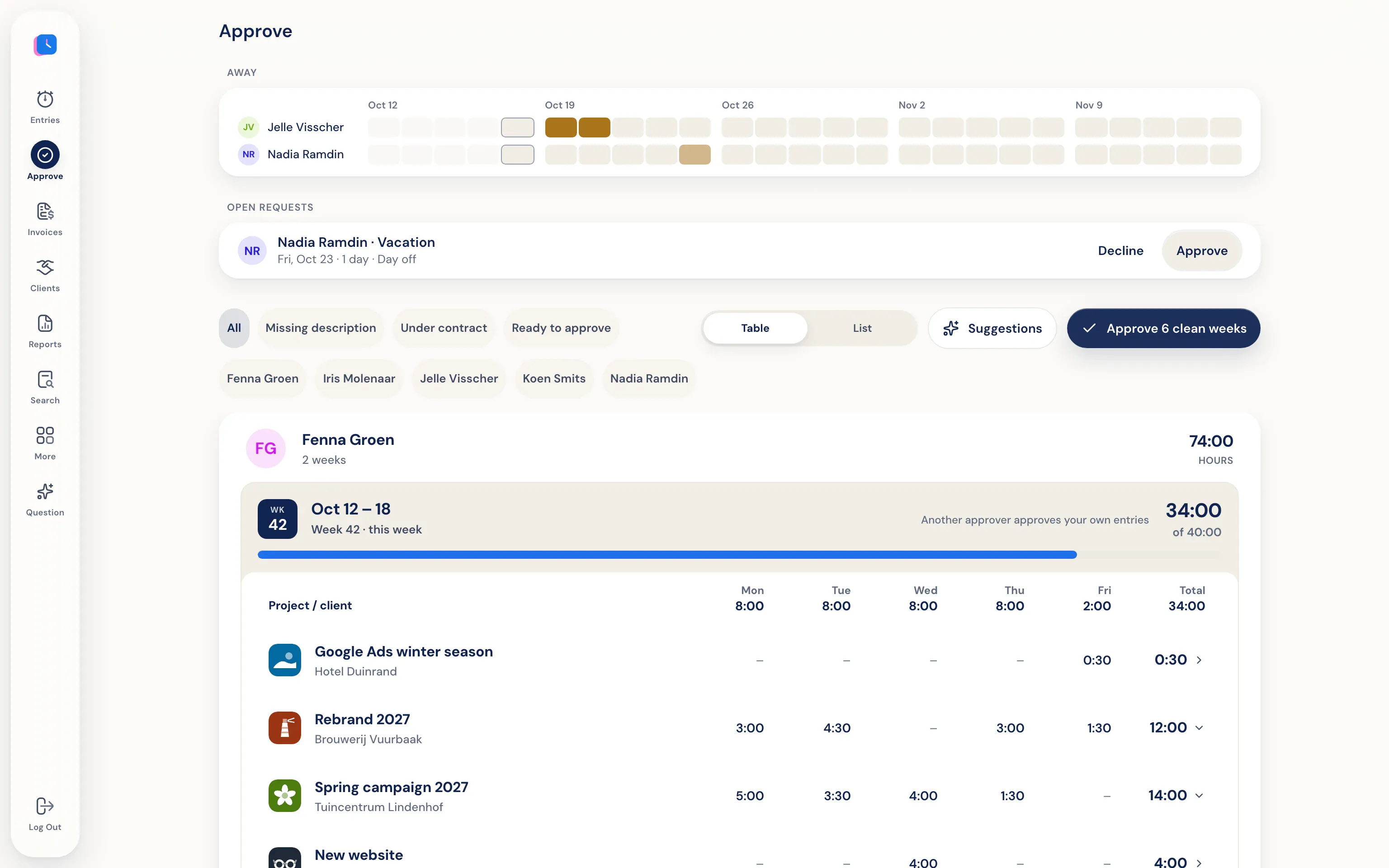
Task: Switch to Table view
Action: [755, 328]
